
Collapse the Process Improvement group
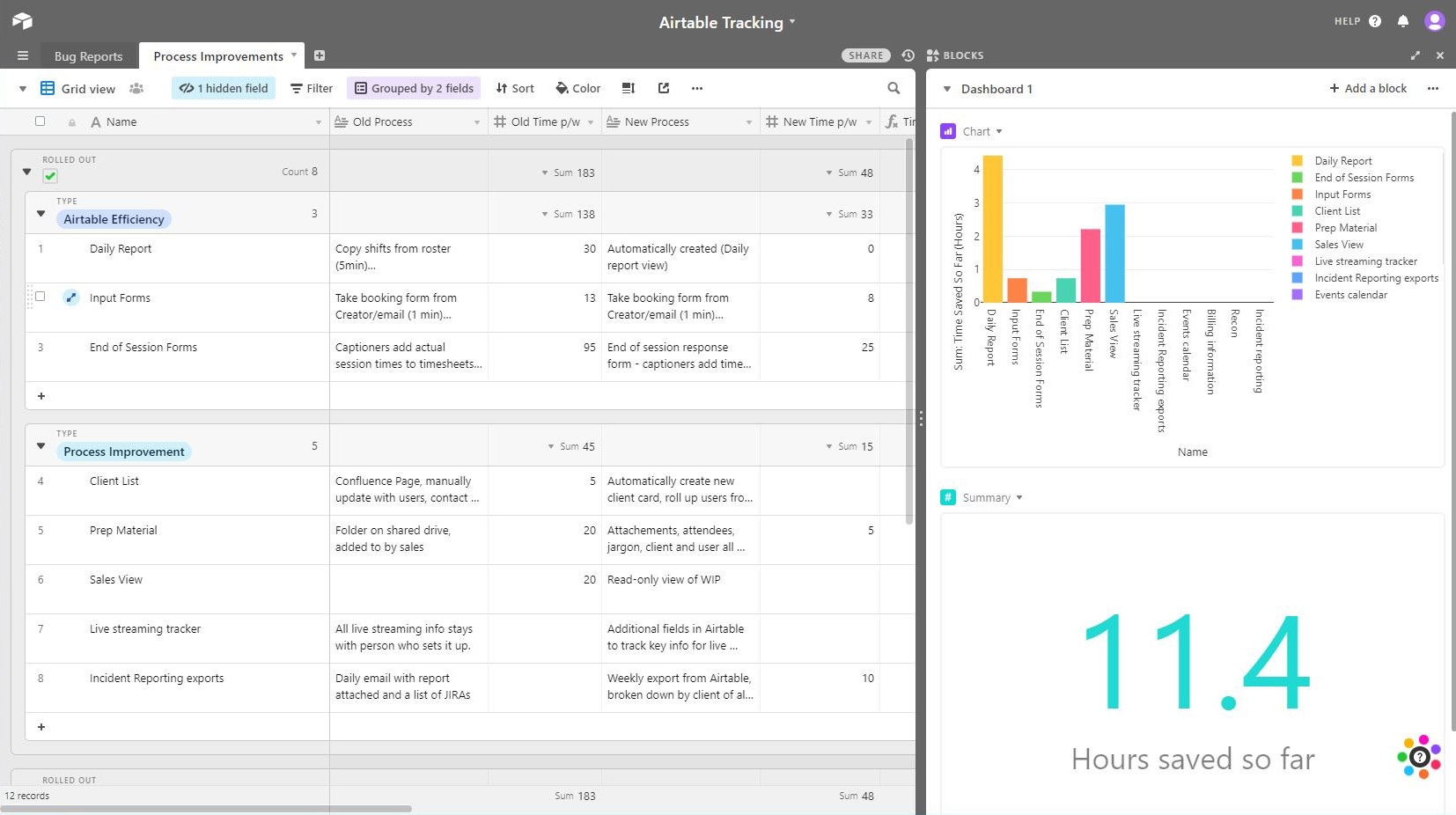coord(40,445)
